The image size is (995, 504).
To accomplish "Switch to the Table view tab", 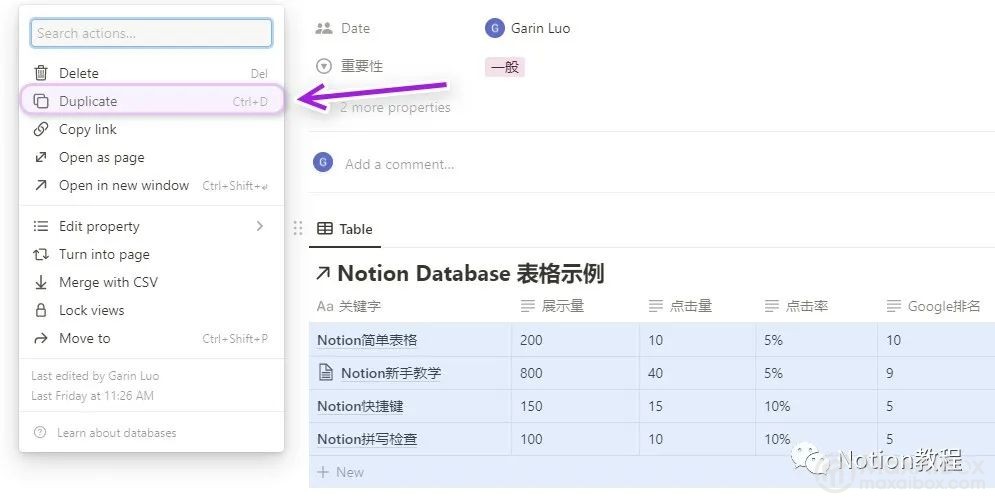I will click(x=345, y=229).
